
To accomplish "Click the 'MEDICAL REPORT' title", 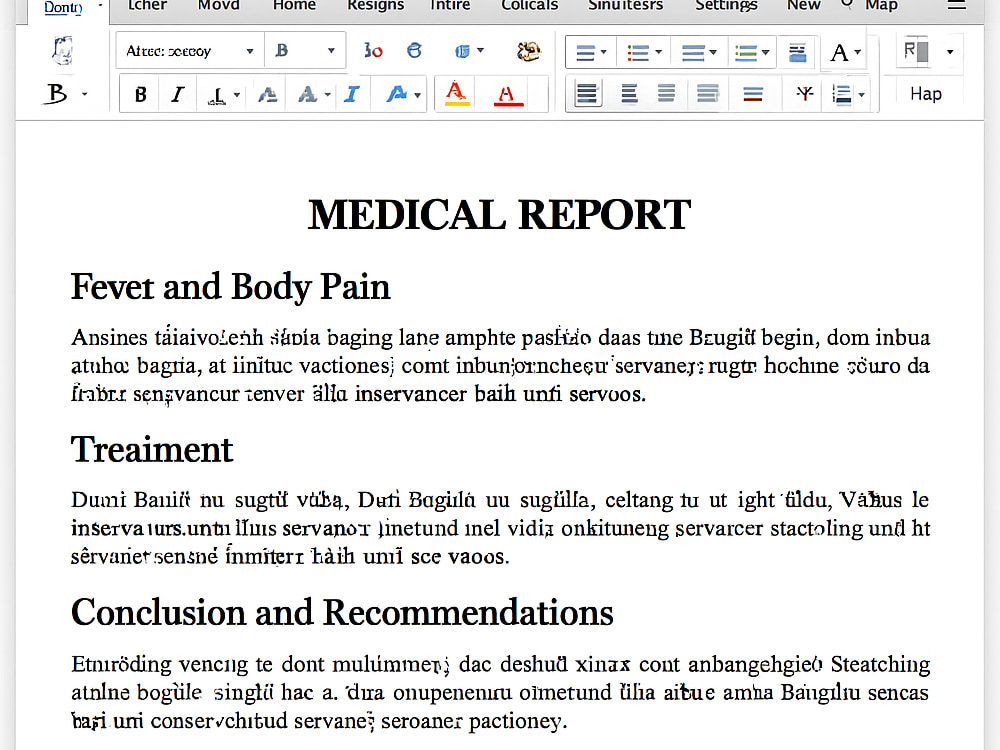I will tap(499, 215).
